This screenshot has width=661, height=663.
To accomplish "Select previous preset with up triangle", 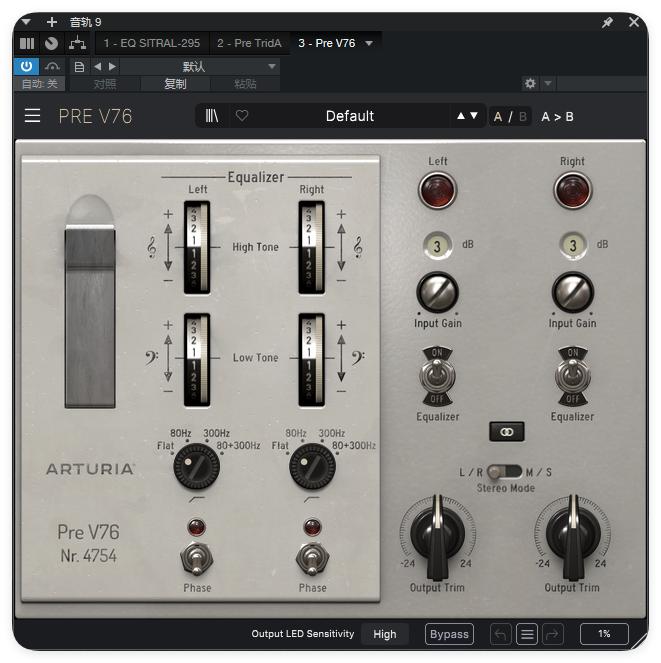I will click(461, 115).
